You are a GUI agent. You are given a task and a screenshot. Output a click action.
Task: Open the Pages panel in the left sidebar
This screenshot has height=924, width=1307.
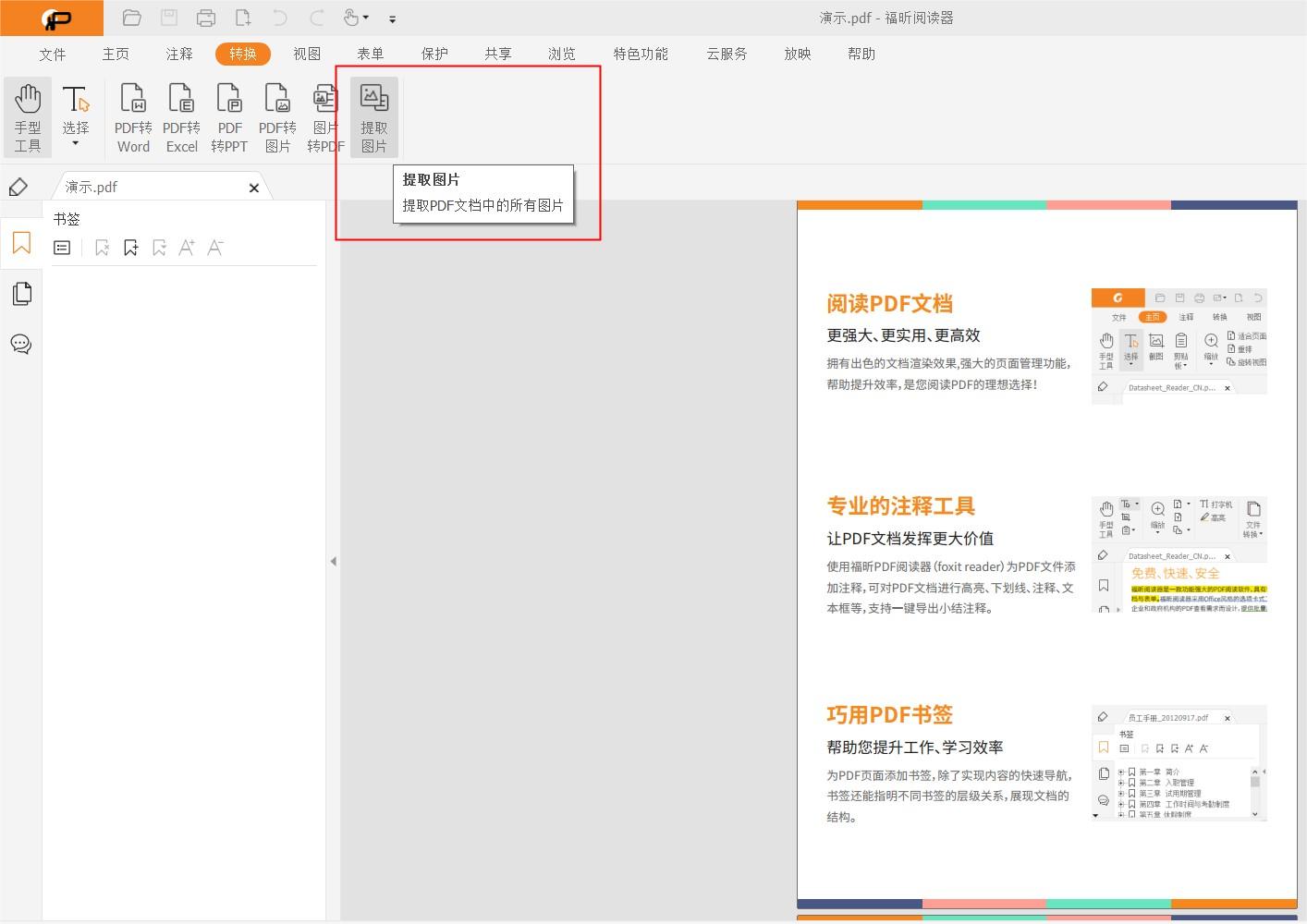click(20, 293)
